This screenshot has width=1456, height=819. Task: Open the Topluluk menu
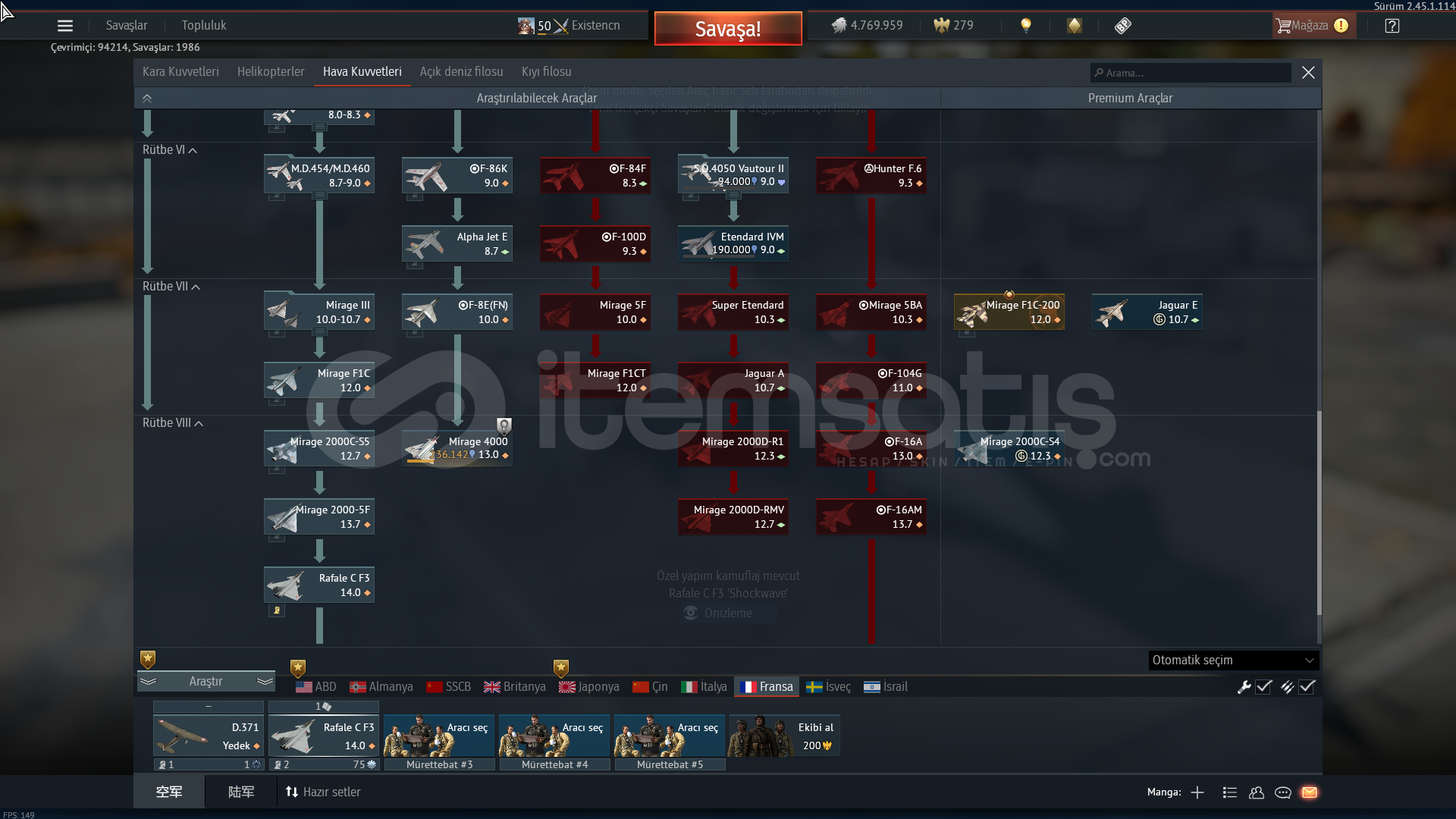204,26
